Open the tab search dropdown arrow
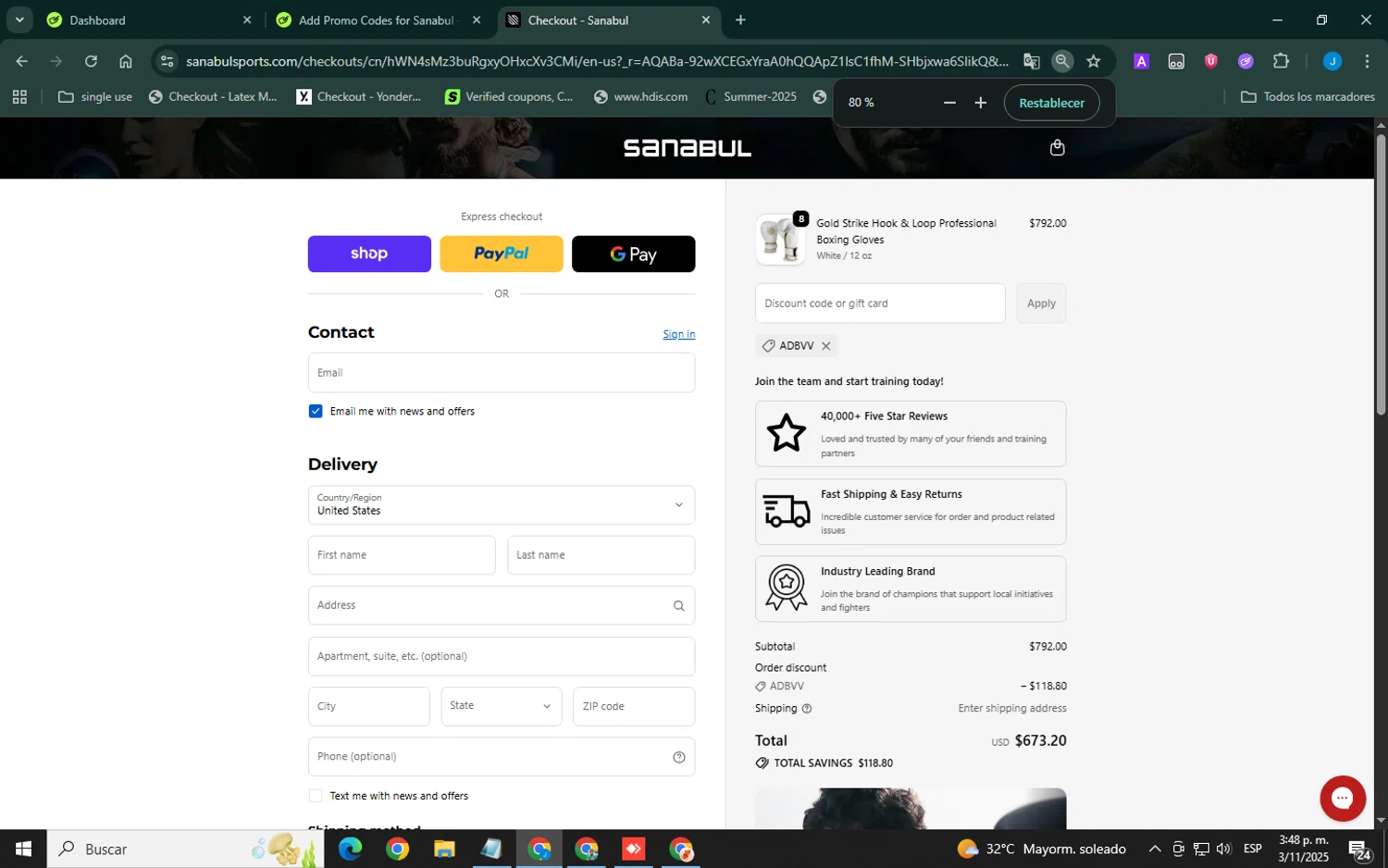Image resolution: width=1388 pixels, height=868 pixels. pos(19,19)
